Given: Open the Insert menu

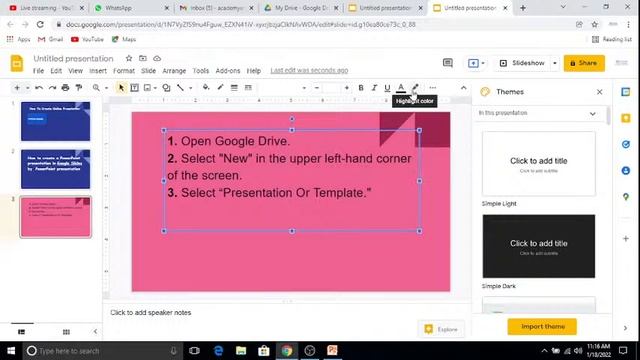Looking at the screenshot, I should click(x=98, y=71).
